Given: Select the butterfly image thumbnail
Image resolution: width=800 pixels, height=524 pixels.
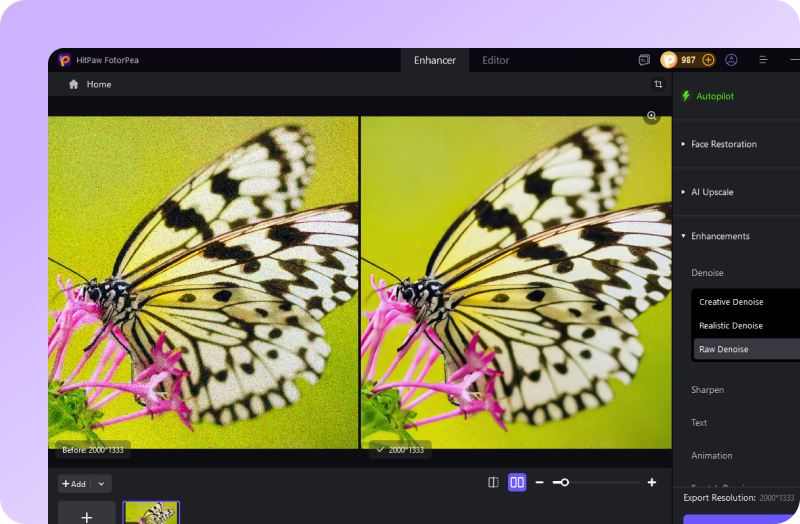Looking at the screenshot, I should click(x=151, y=512).
